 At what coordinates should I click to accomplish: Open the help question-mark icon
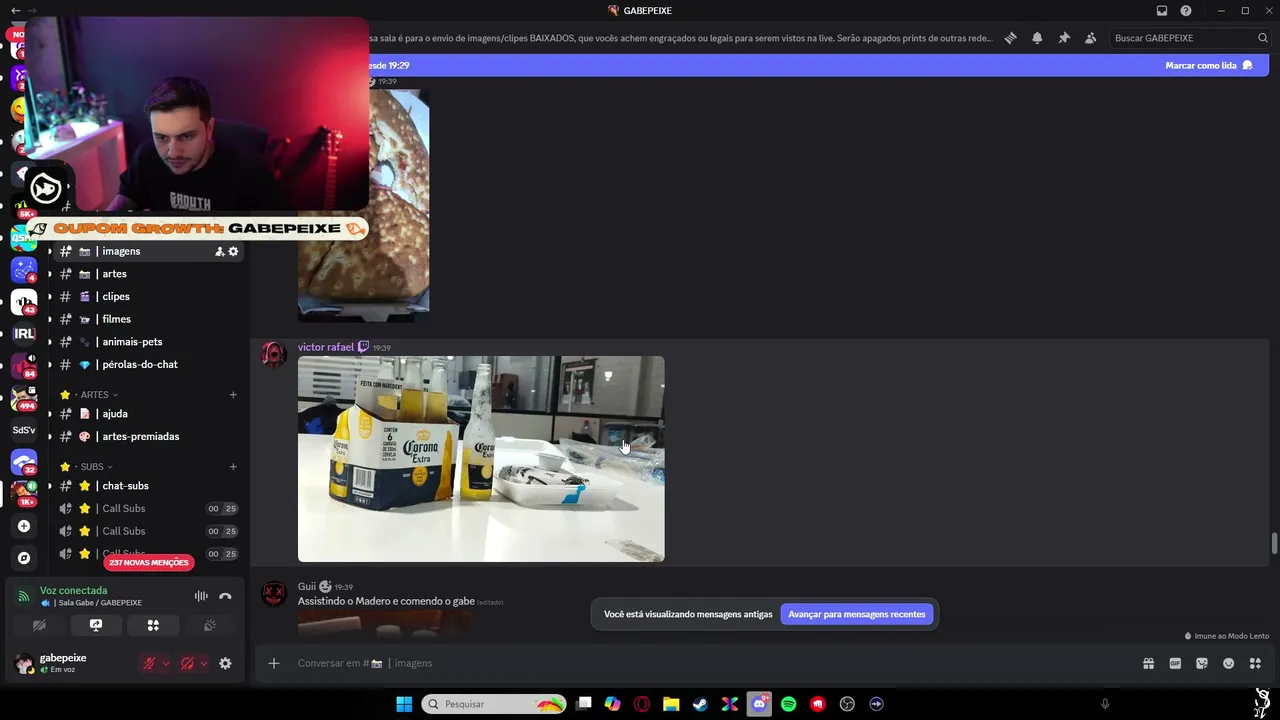[1186, 10]
